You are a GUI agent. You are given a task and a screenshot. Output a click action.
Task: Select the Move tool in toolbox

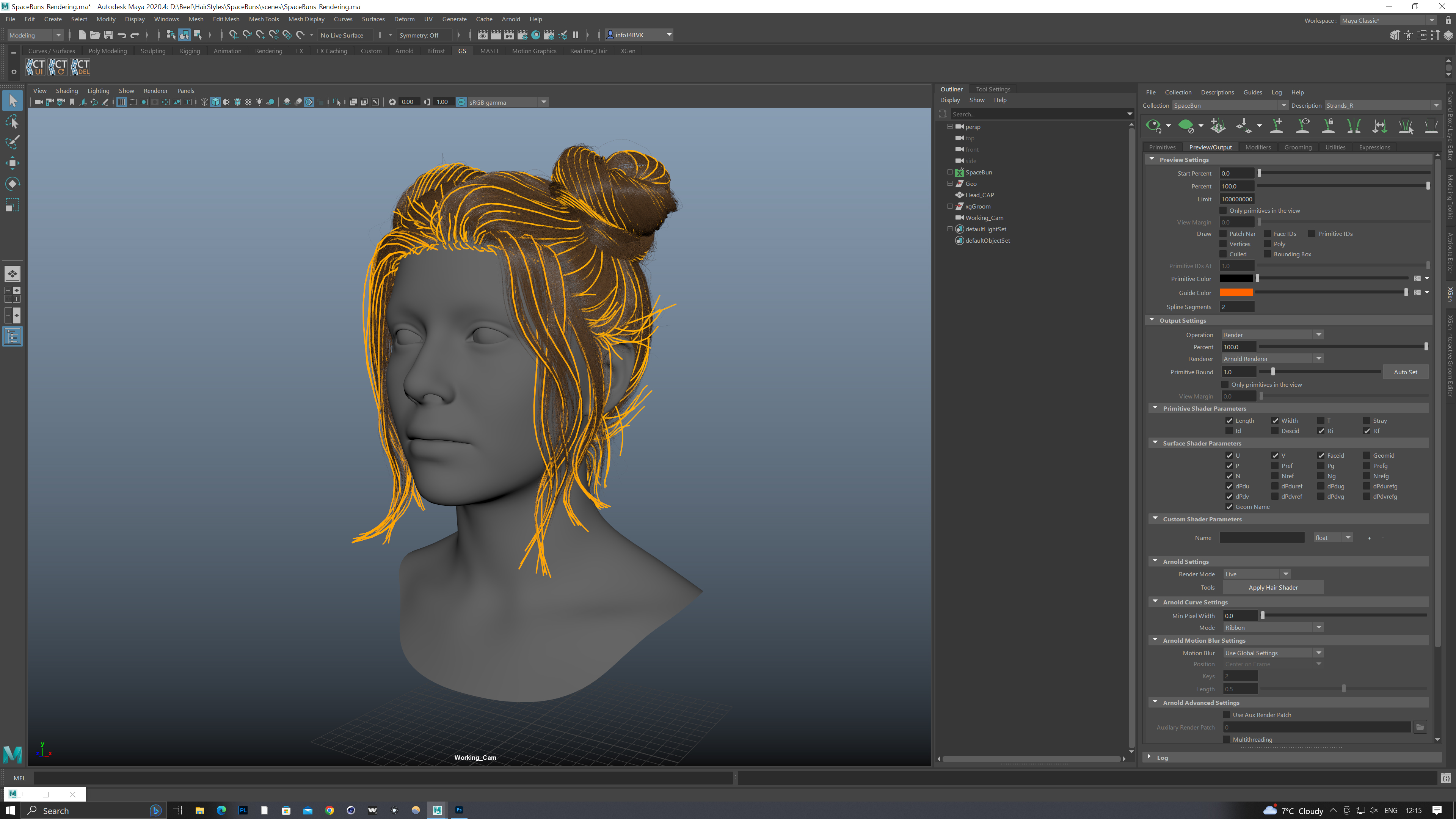(x=13, y=163)
